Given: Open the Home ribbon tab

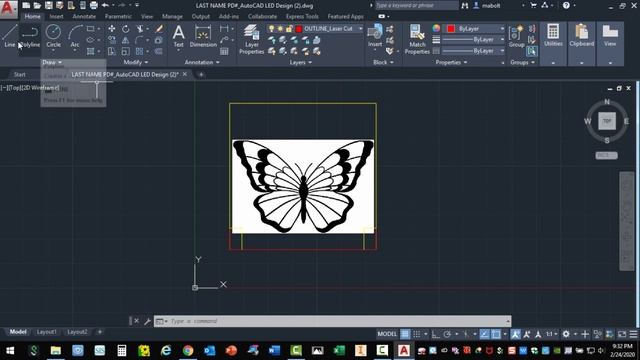Looking at the screenshot, I should (x=32, y=16).
